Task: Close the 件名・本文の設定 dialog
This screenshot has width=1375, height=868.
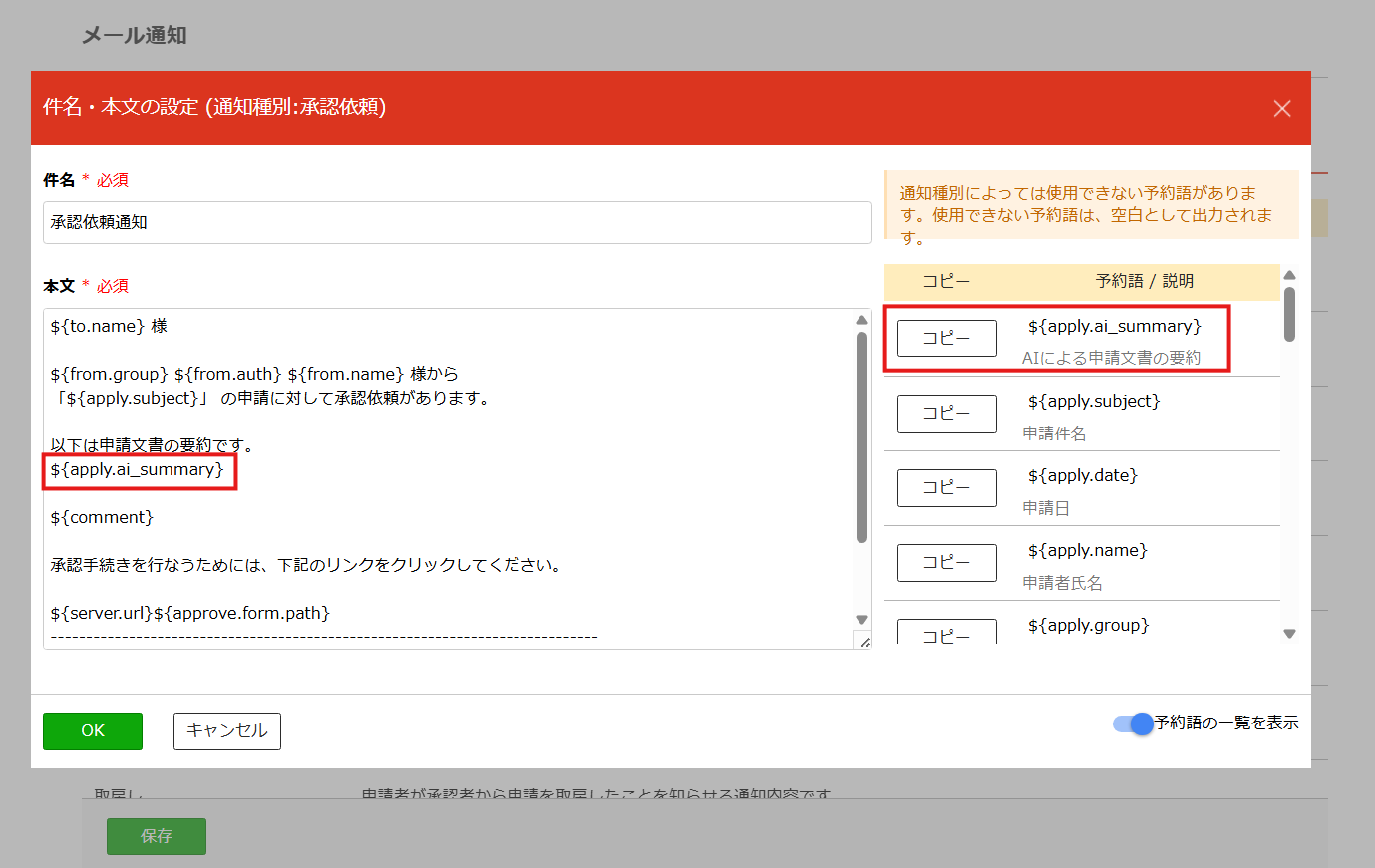Action: tap(1282, 108)
